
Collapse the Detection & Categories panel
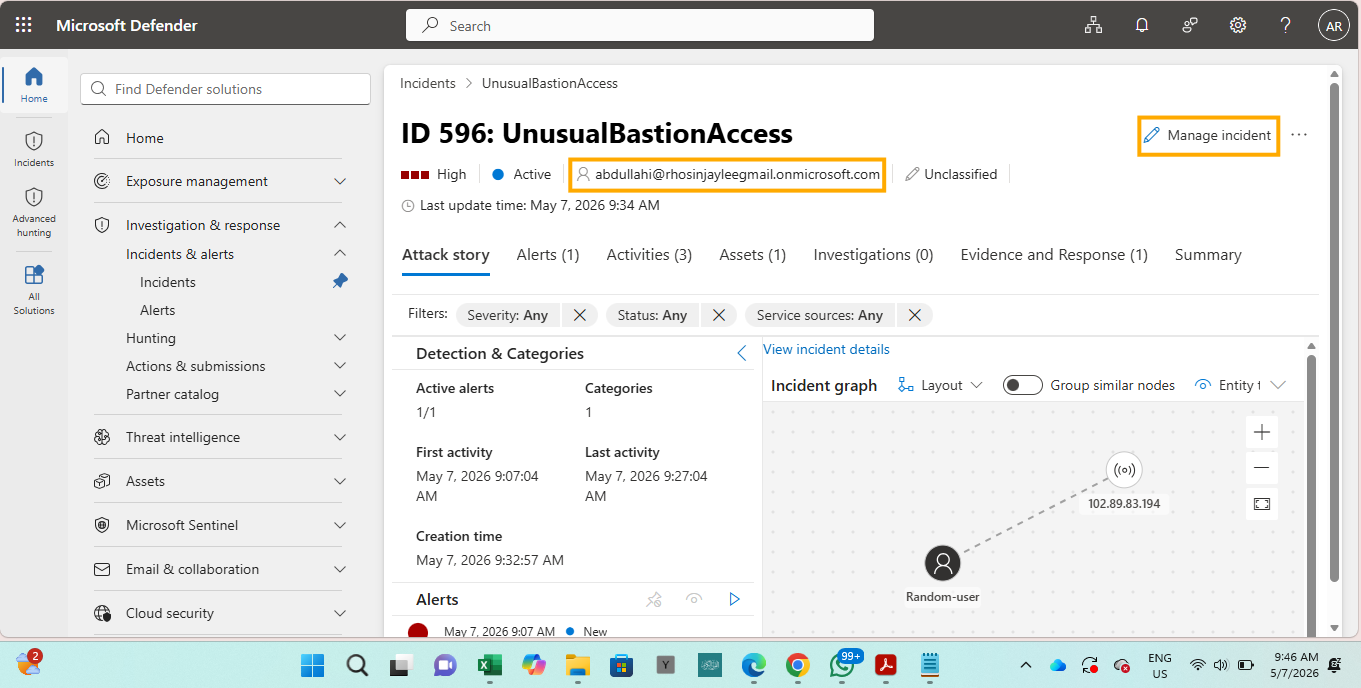[x=741, y=353]
